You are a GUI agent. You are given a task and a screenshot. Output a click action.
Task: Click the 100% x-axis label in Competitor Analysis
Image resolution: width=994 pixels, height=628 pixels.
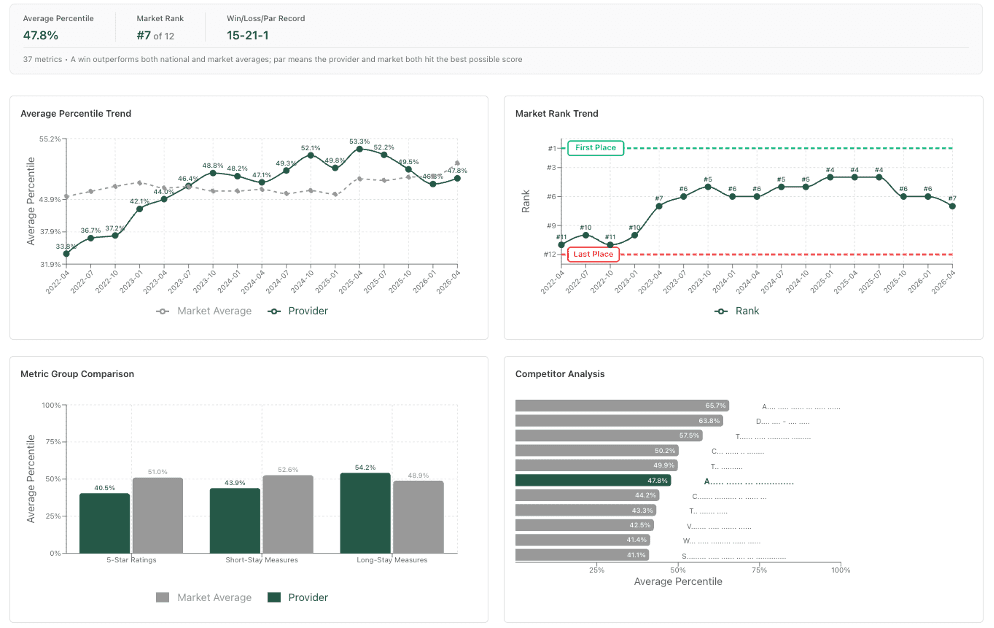click(841, 570)
